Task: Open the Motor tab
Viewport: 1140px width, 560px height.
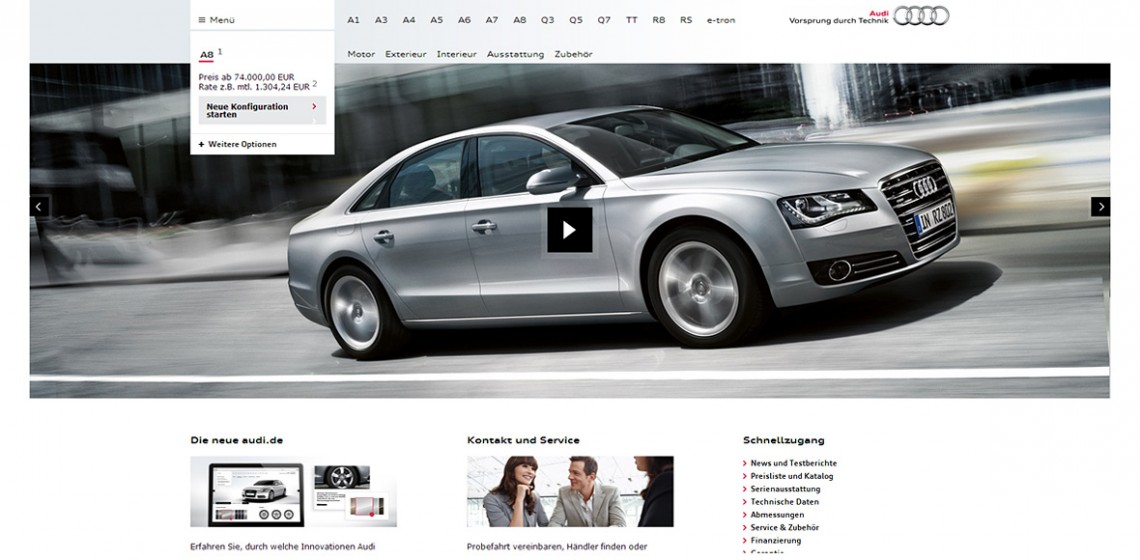Action: [x=361, y=55]
